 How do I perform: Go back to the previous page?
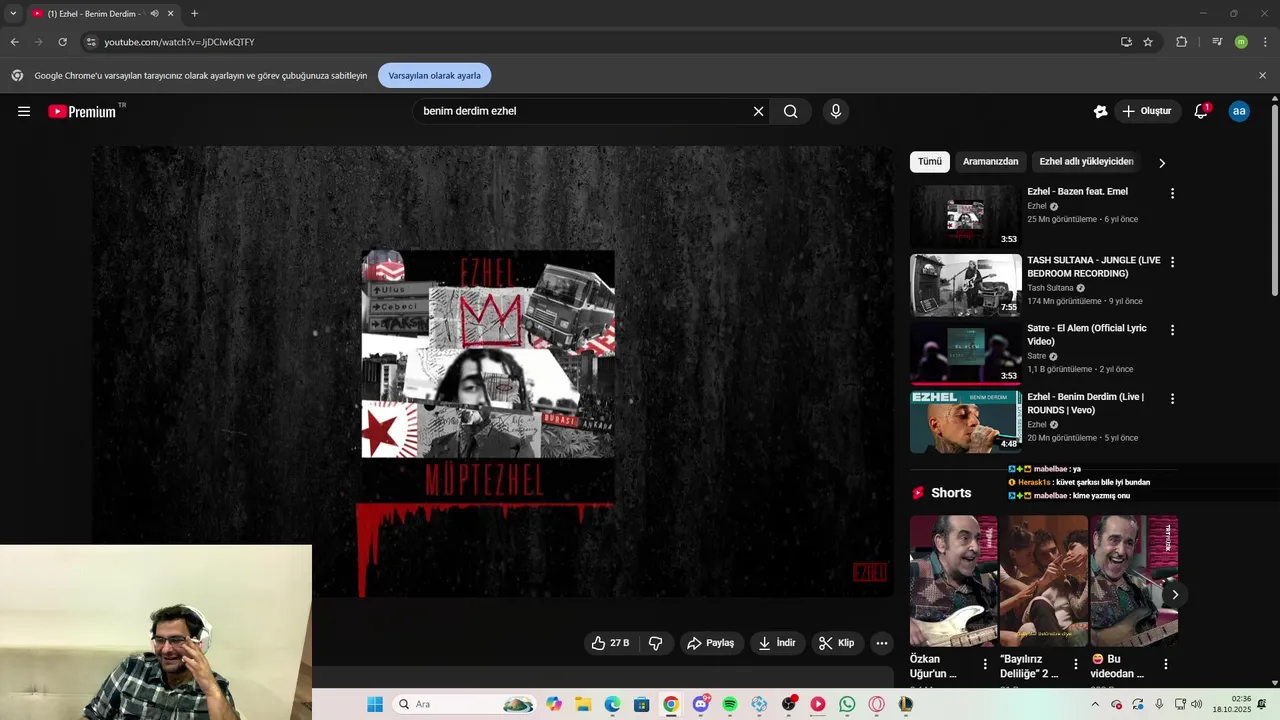pyautogui.click(x=14, y=42)
